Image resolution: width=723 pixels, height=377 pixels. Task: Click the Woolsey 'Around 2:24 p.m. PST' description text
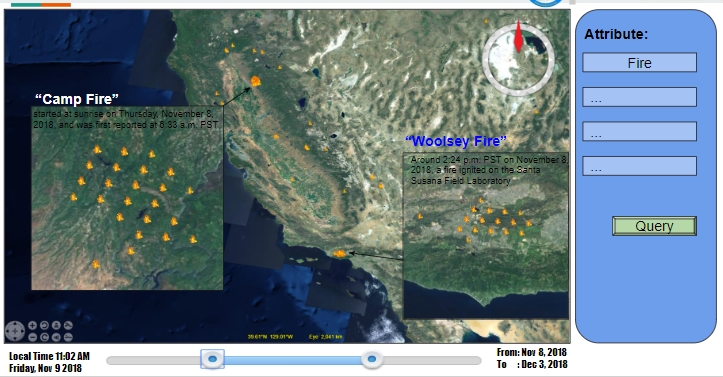pyautogui.click(x=489, y=171)
